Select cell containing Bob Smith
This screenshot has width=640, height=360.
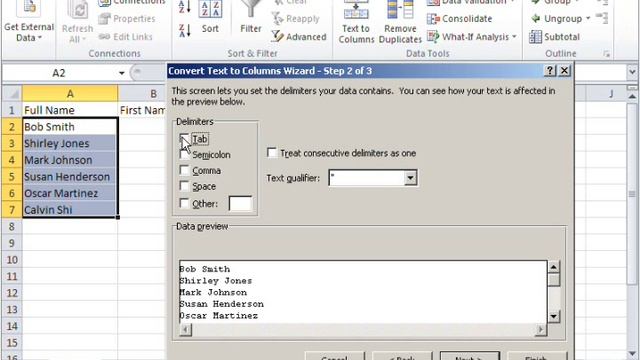pyautogui.click(x=70, y=127)
